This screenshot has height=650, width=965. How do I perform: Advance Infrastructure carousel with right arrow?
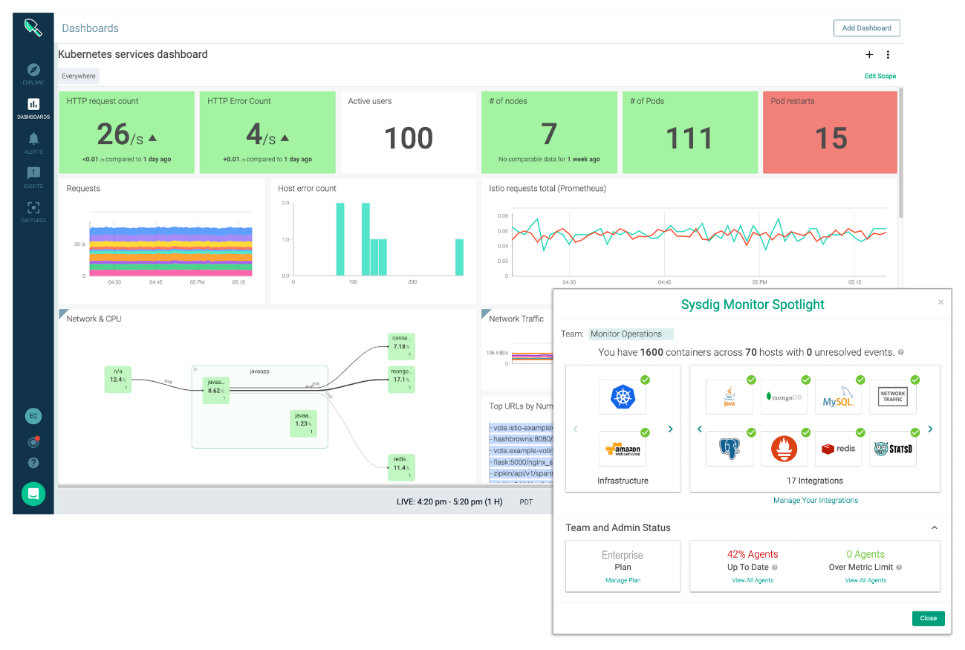click(x=670, y=429)
